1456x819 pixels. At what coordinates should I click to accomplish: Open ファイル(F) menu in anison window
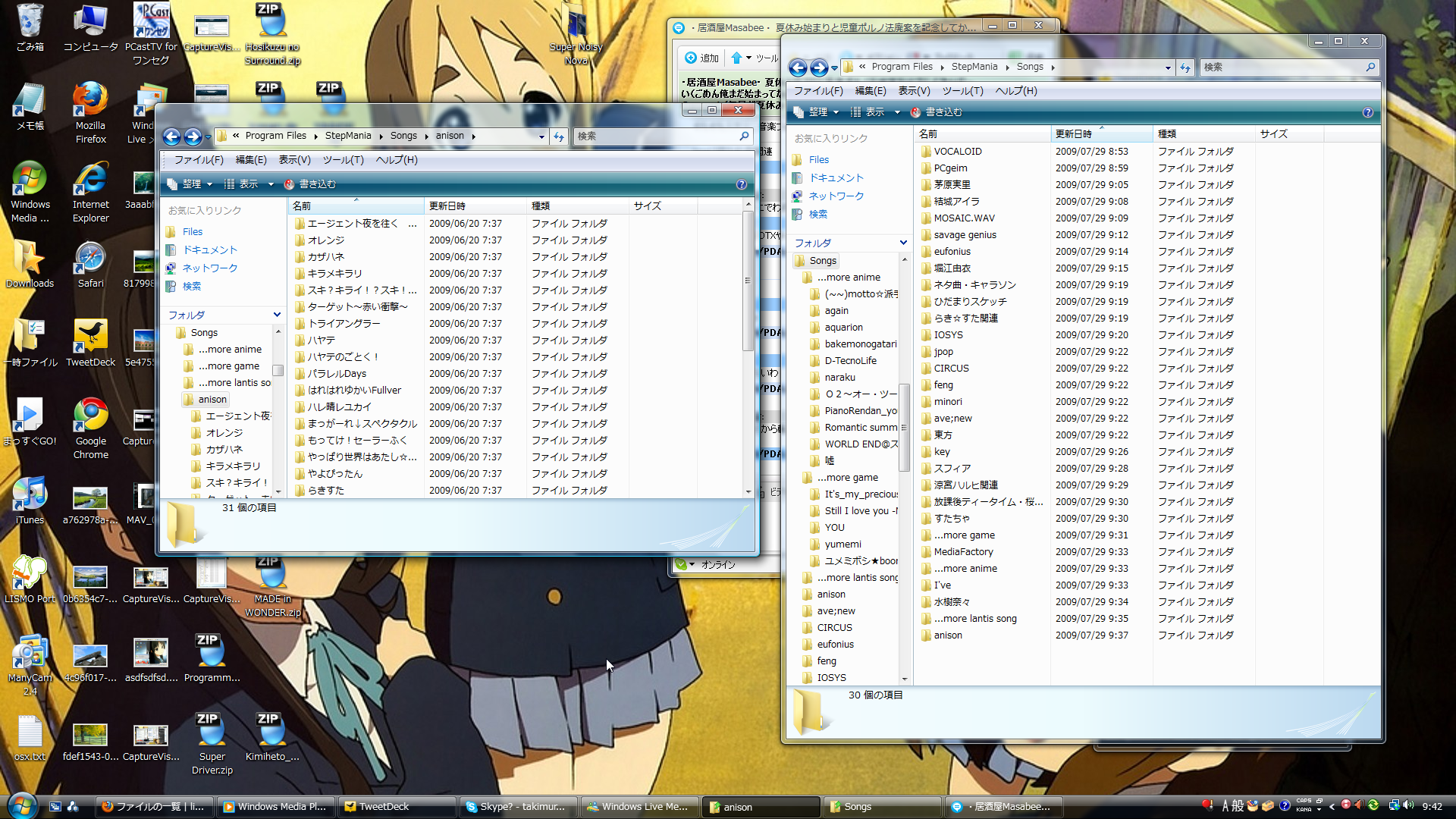199,160
